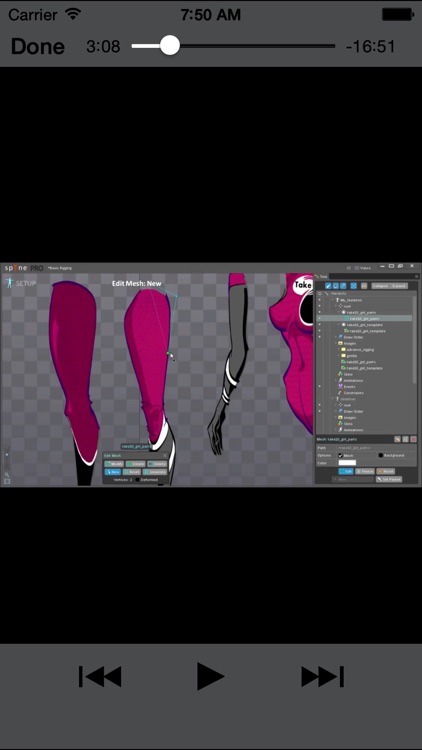Click the Generate button in Edit Mesh
Image resolution: width=422 pixels, height=750 pixels.
[x=155, y=472]
